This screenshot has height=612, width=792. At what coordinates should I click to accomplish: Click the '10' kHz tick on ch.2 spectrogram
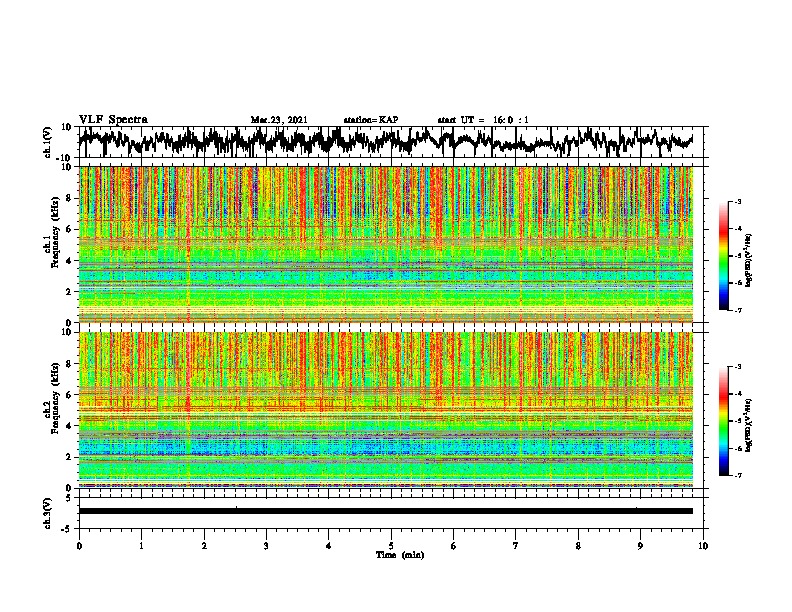[x=68, y=332]
